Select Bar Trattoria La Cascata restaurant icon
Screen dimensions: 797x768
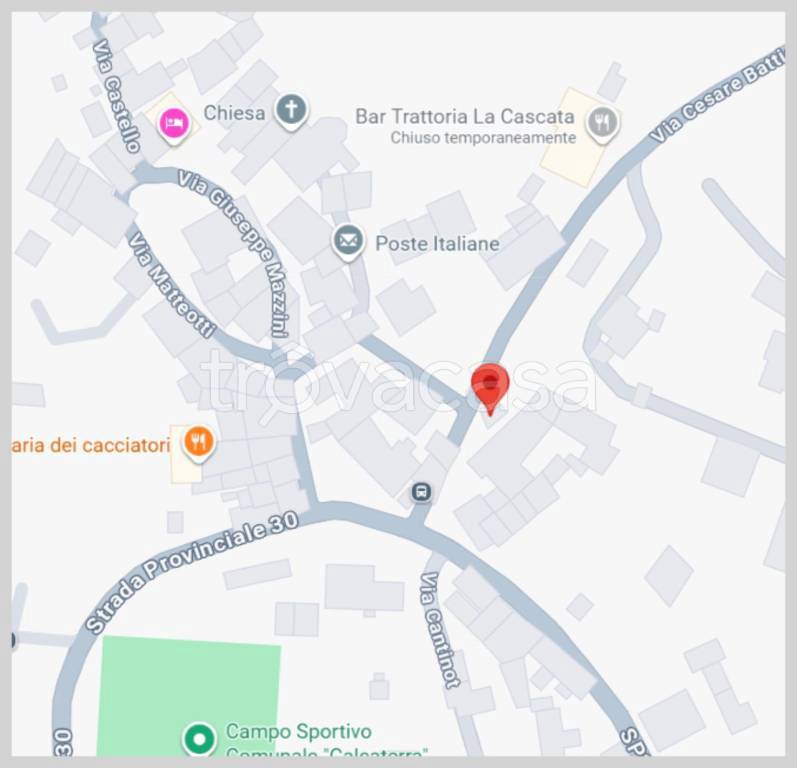[603, 124]
